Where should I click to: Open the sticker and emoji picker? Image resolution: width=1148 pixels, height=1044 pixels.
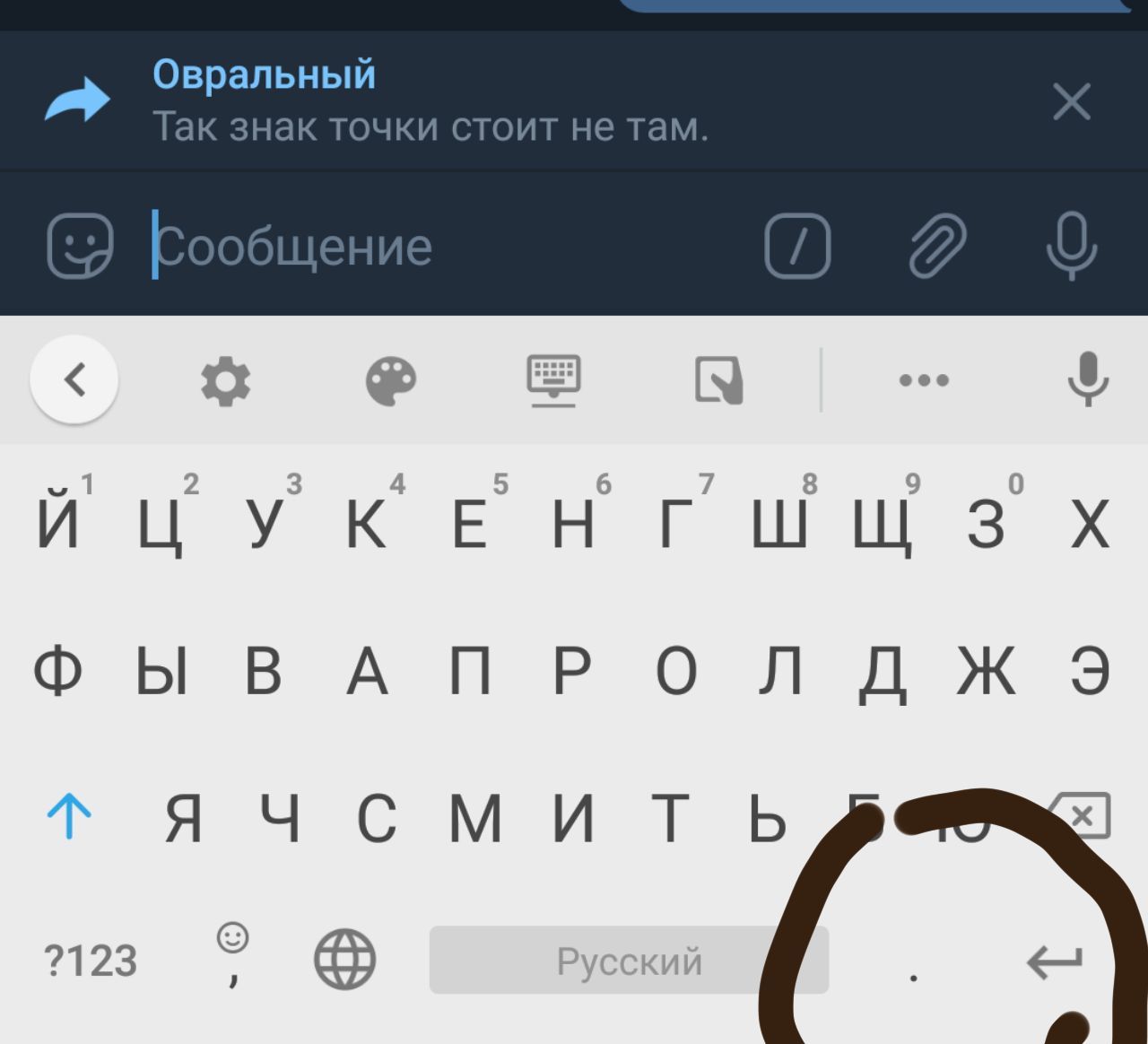coord(80,246)
